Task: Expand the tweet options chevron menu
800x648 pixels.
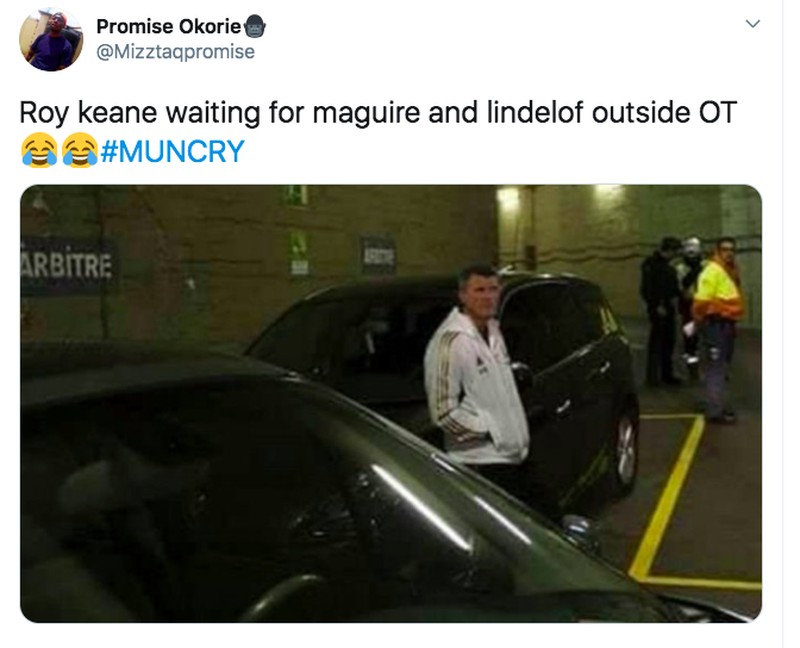Action: point(753,23)
